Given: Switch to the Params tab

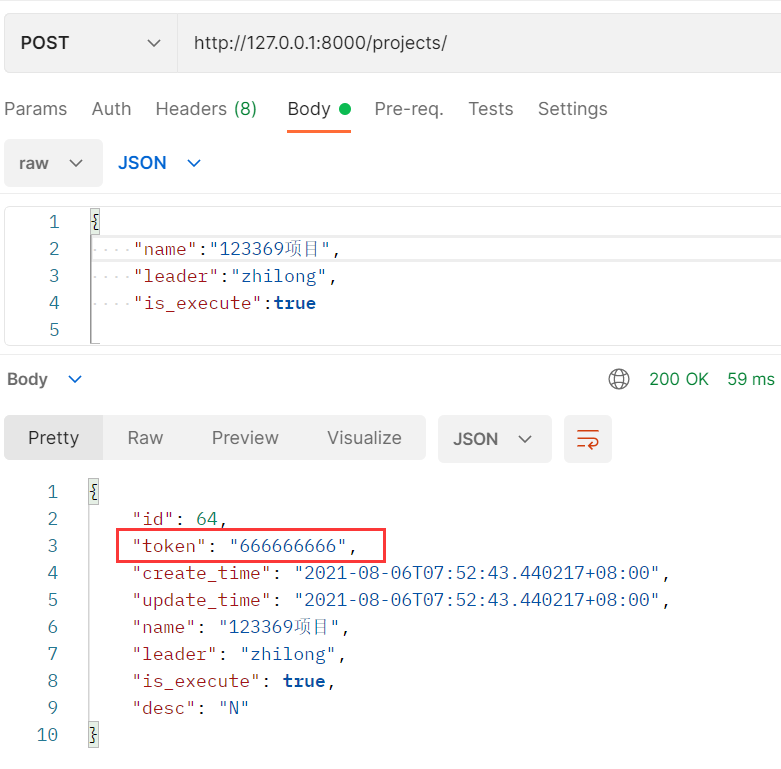Looking at the screenshot, I should click(x=36, y=109).
